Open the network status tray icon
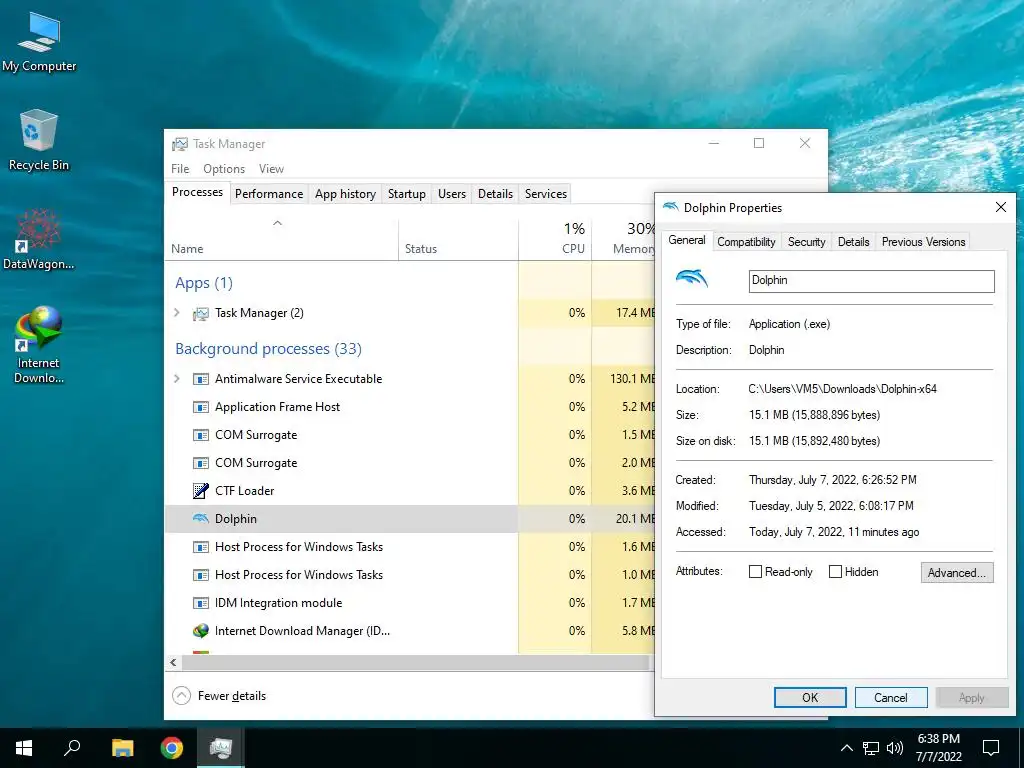This screenshot has height=768, width=1024. (x=871, y=748)
